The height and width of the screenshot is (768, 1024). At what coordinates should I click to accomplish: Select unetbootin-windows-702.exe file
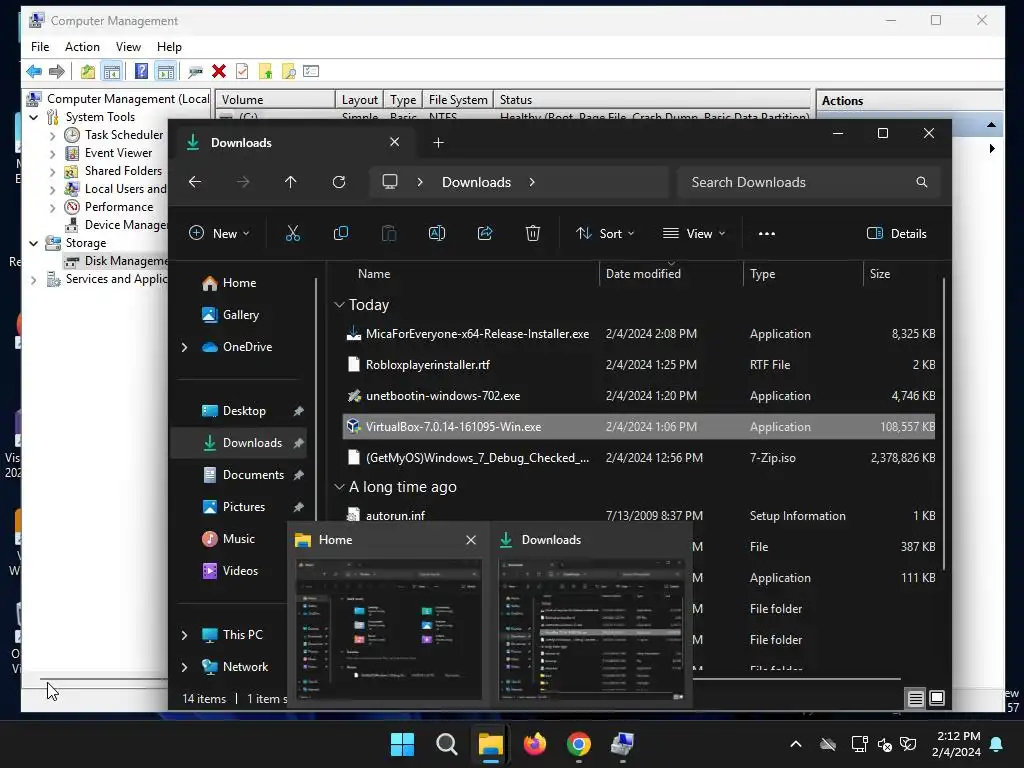point(639,396)
